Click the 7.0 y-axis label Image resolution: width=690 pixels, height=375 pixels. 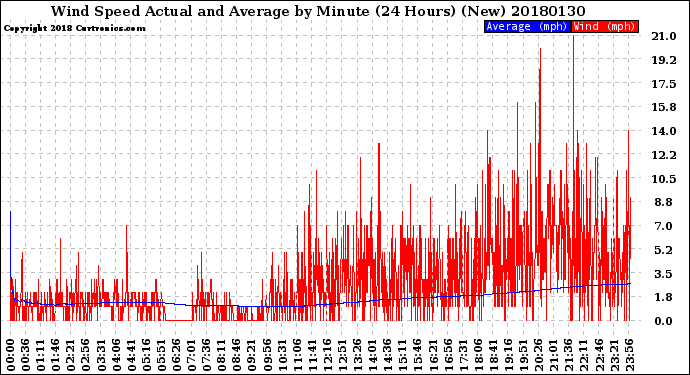(x=664, y=226)
